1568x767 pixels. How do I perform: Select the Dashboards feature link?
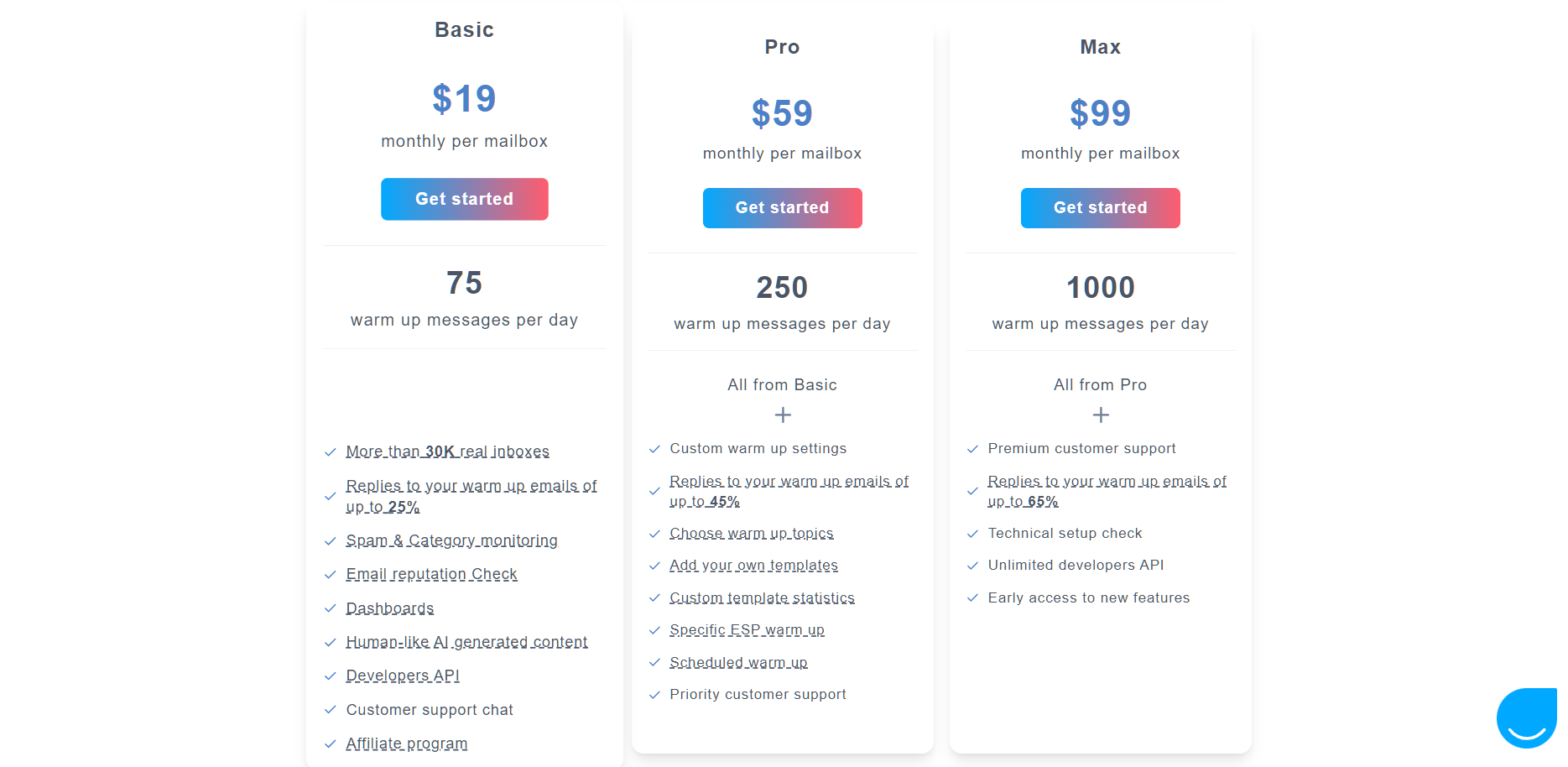click(x=390, y=608)
